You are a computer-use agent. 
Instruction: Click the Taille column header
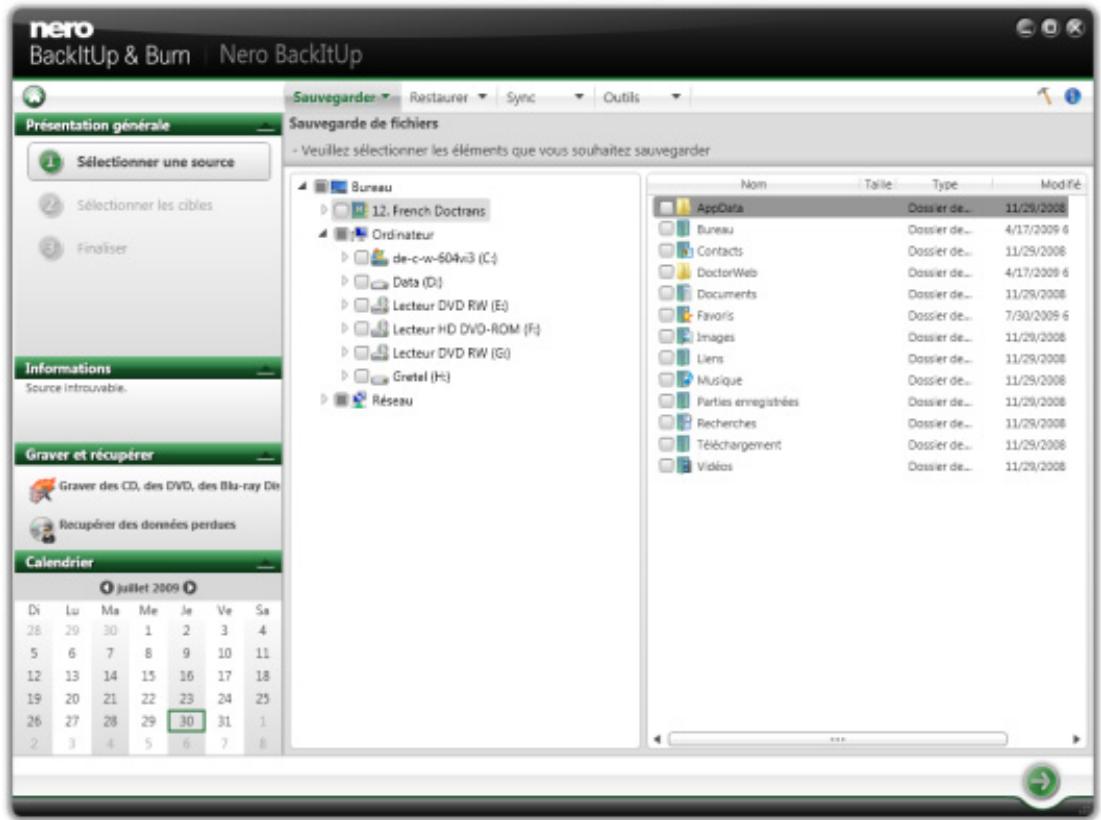[x=878, y=184]
